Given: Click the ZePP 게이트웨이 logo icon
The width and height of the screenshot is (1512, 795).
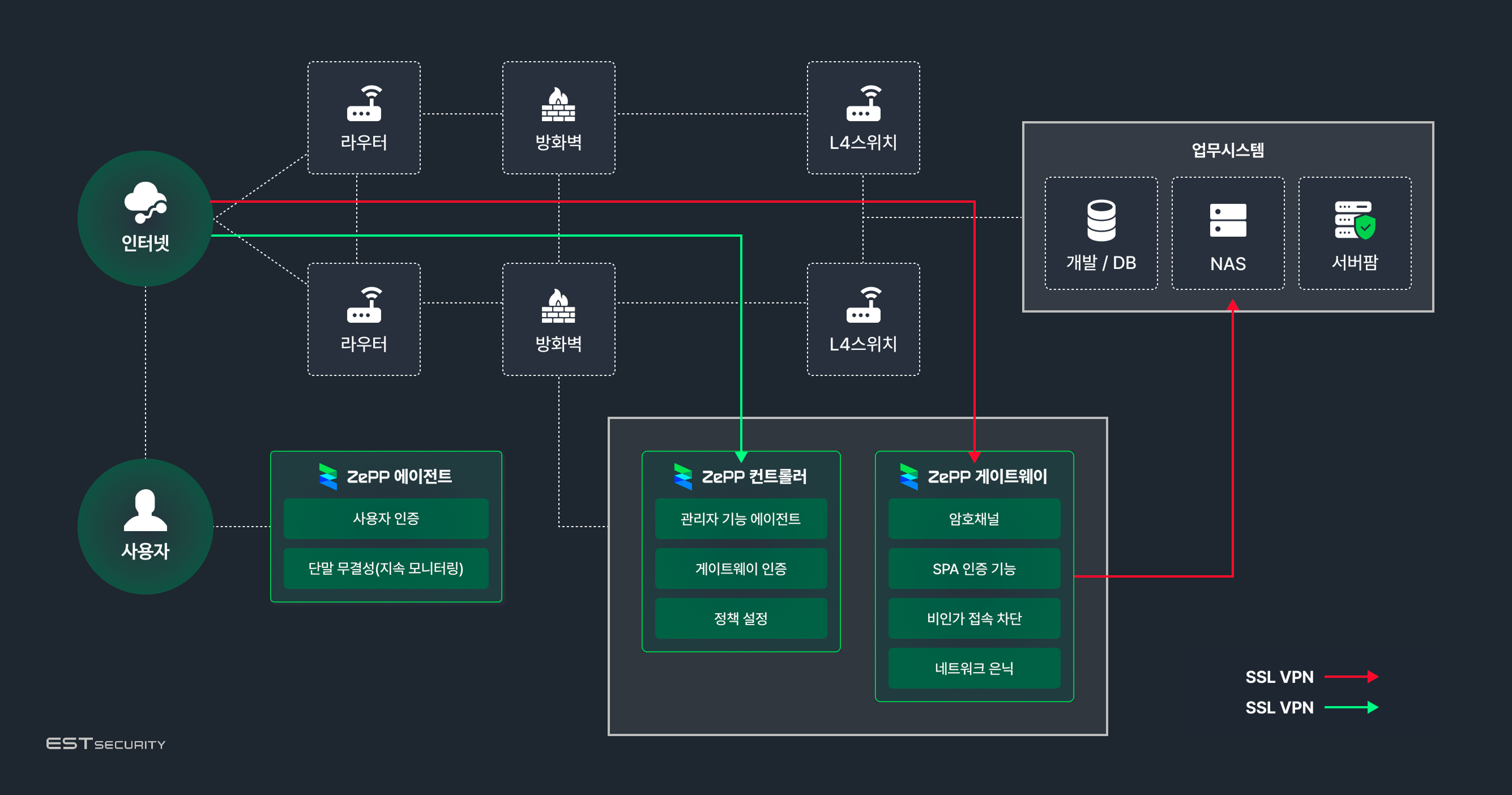Looking at the screenshot, I should pos(908,476).
